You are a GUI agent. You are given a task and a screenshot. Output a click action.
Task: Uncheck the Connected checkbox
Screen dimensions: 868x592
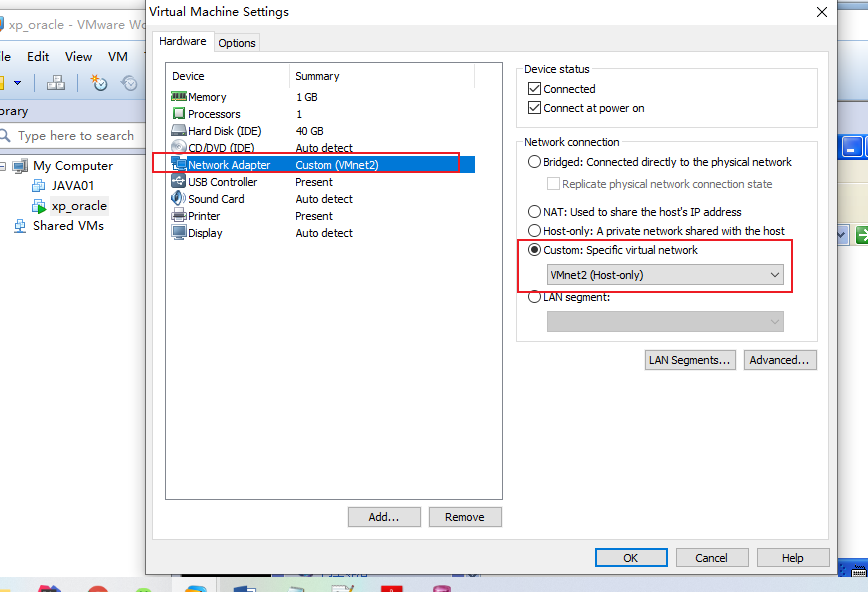pyautogui.click(x=534, y=89)
